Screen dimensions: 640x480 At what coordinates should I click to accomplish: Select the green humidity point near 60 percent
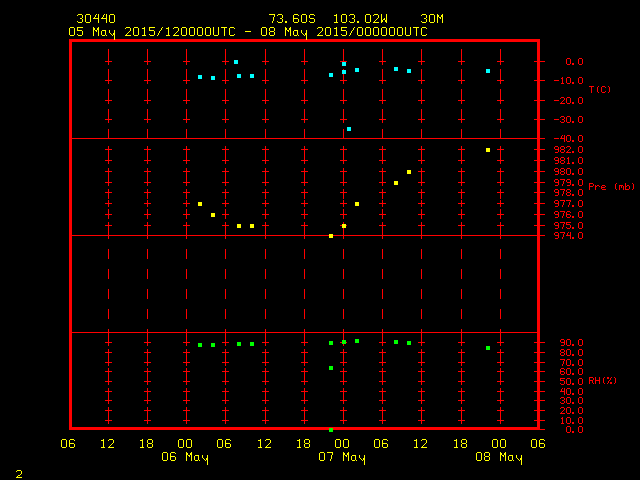pyautogui.click(x=331, y=368)
